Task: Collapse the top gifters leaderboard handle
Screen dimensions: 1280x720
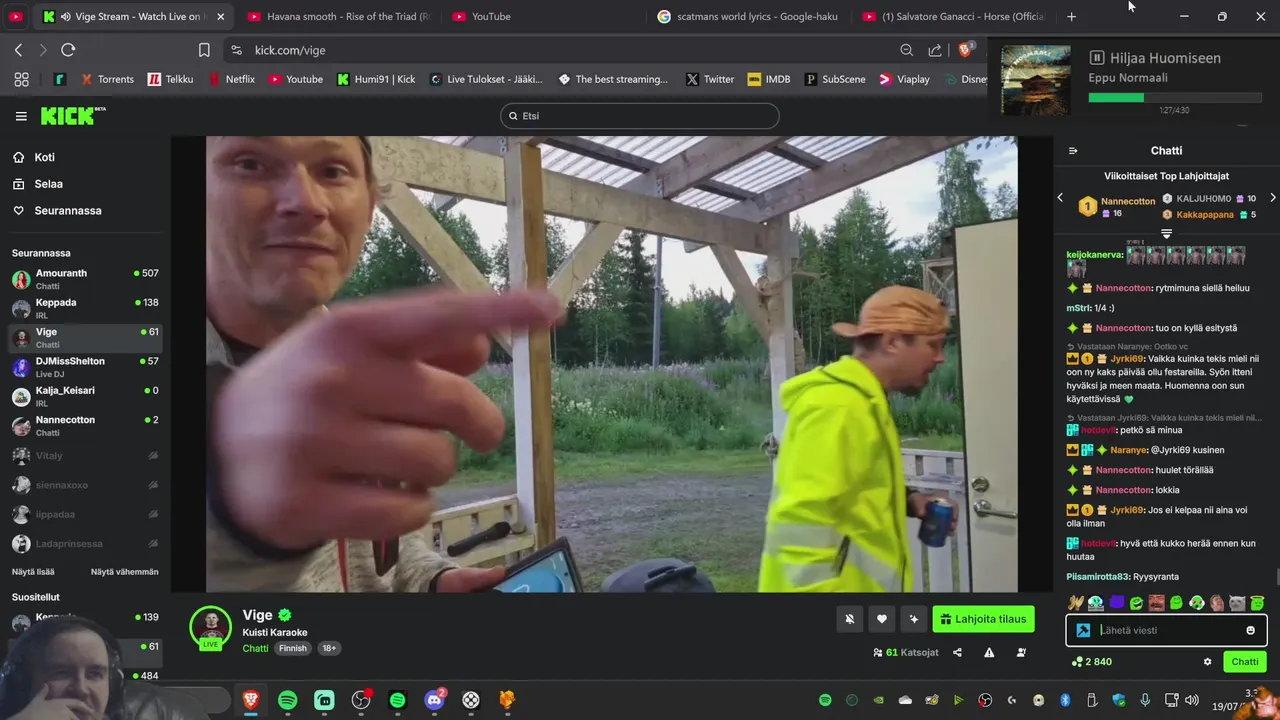Action: click(x=1166, y=234)
